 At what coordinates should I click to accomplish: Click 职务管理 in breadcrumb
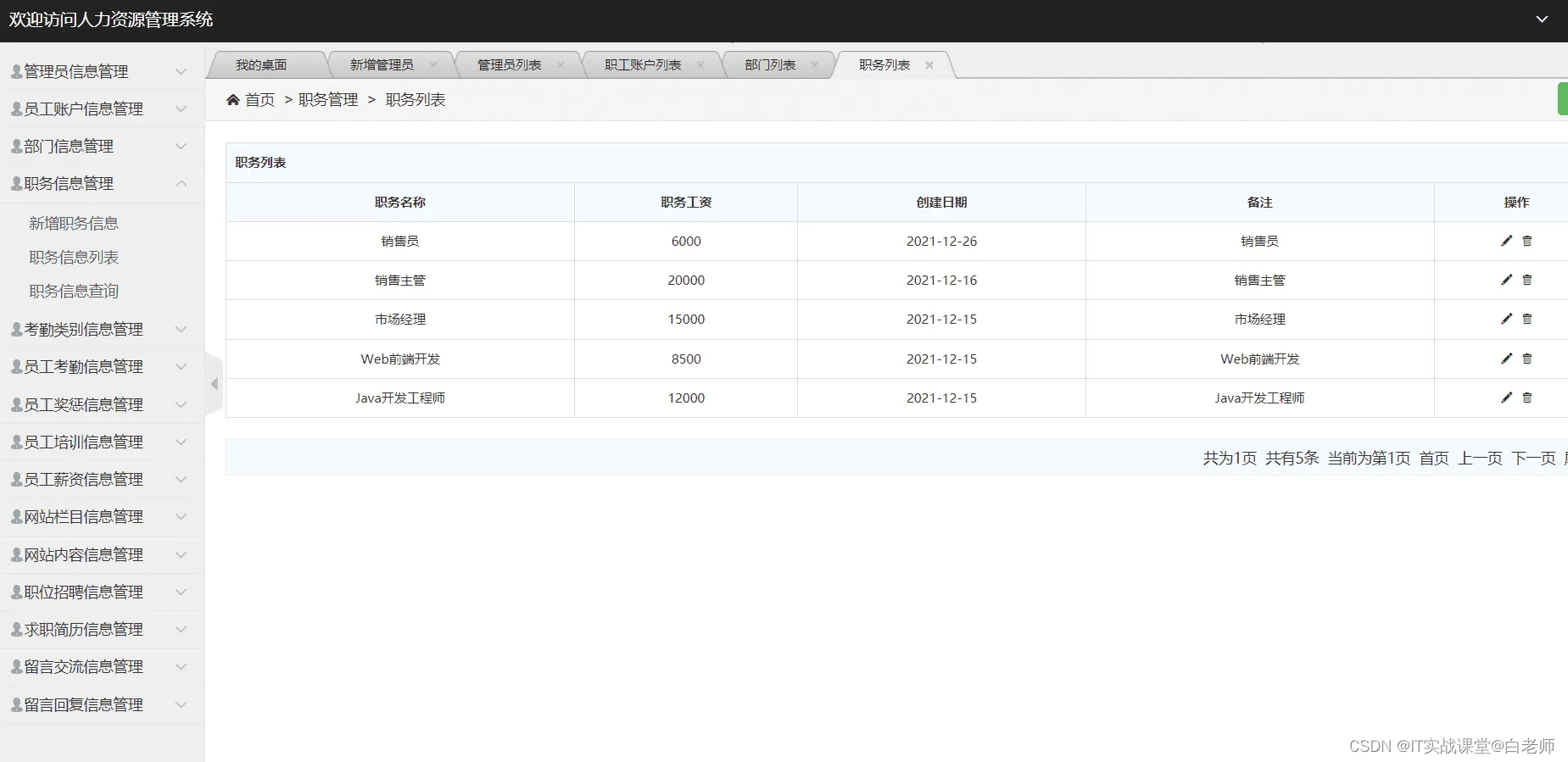coord(328,100)
